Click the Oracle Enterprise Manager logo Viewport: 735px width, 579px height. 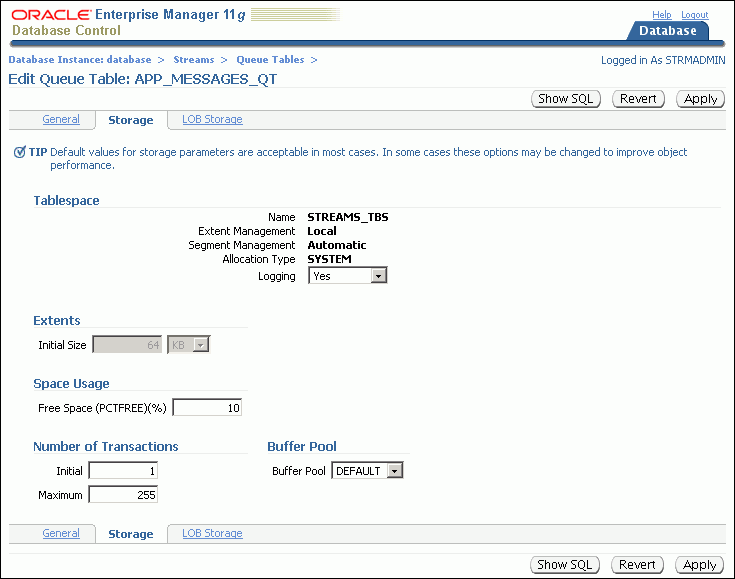tap(130, 22)
